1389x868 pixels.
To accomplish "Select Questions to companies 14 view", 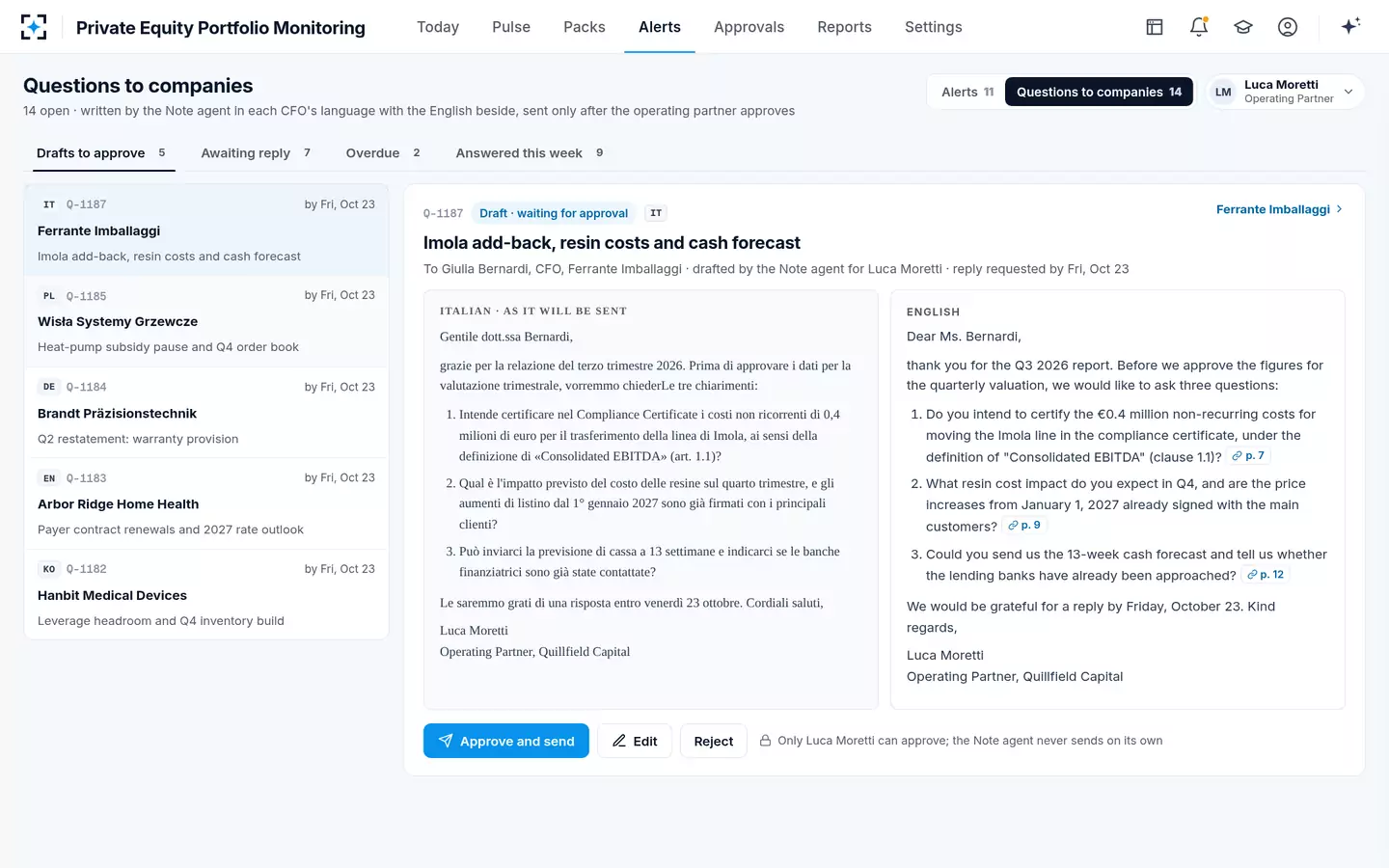I will click(x=1099, y=92).
